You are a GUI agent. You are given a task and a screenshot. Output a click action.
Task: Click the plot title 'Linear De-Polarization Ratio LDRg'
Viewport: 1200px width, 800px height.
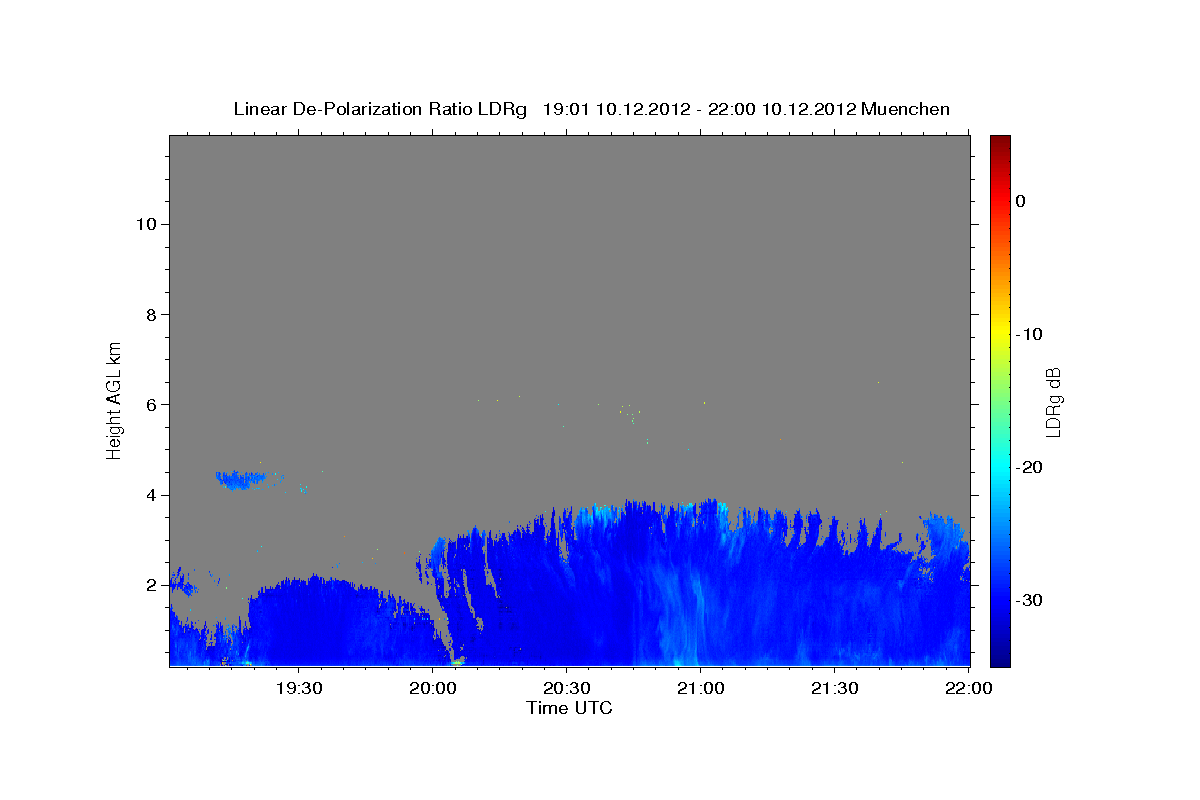(379, 108)
